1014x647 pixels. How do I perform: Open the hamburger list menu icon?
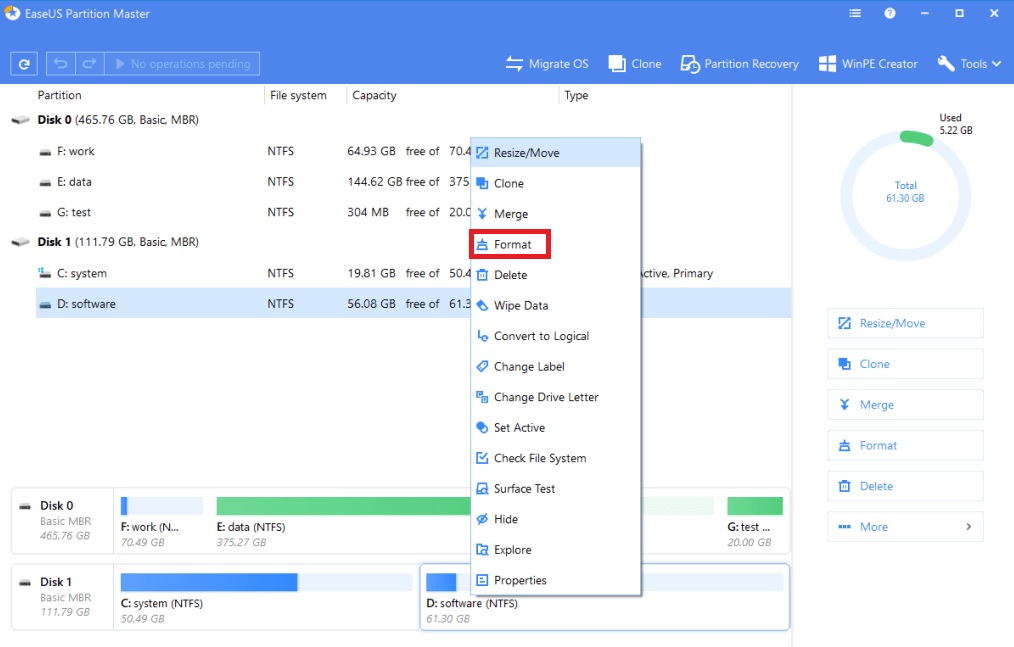click(x=855, y=14)
